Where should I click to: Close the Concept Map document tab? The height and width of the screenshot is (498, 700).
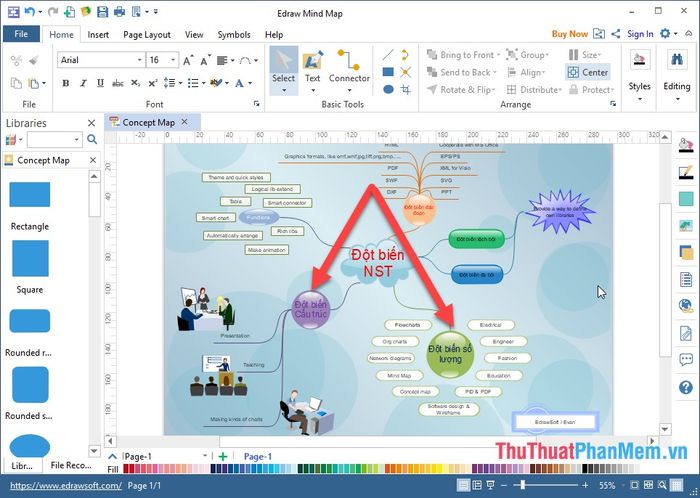184,122
